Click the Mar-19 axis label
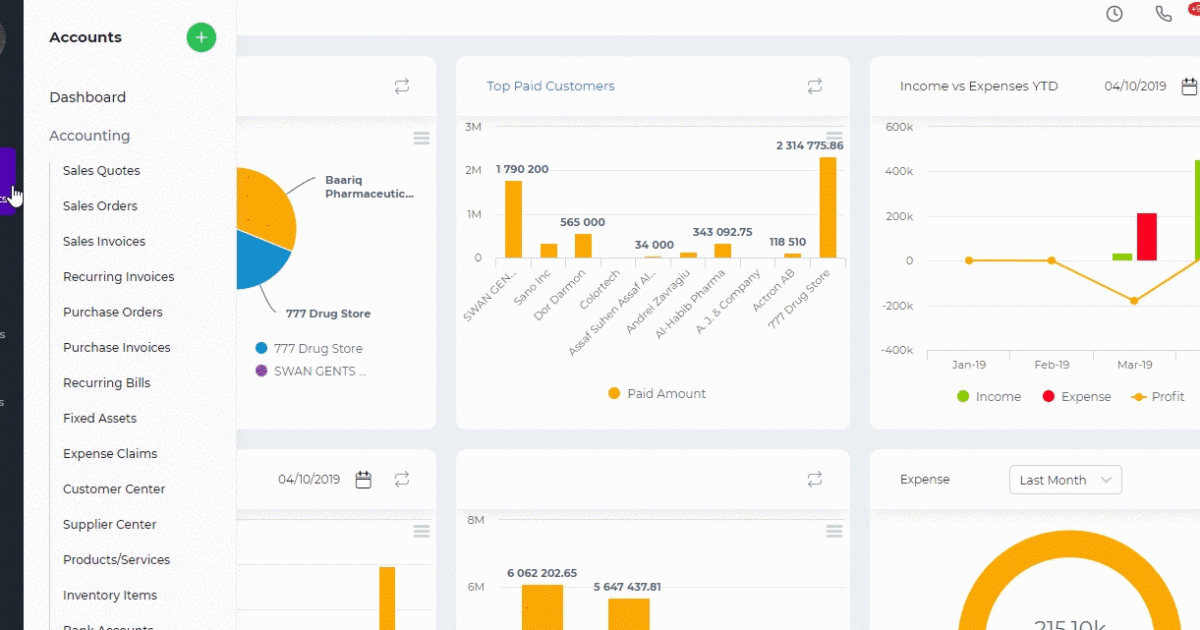Viewport: 1200px width, 630px height. [1134, 365]
